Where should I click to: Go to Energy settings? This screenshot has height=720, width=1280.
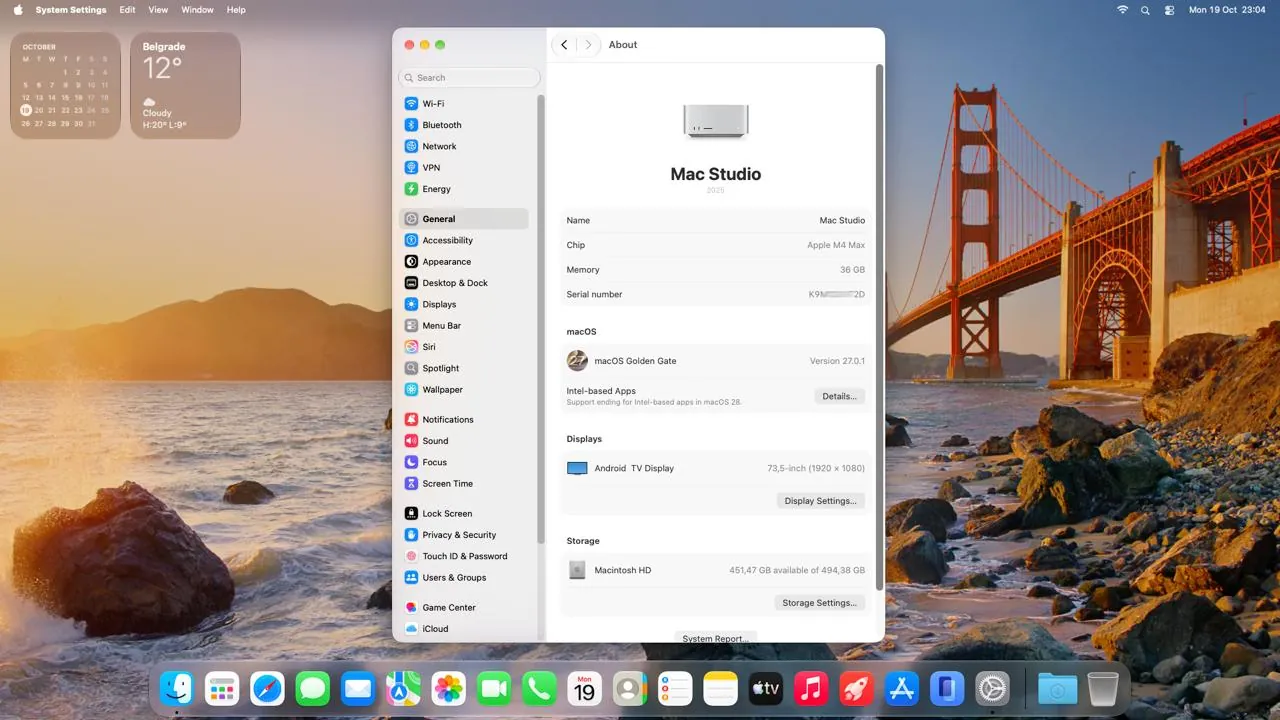(464, 189)
